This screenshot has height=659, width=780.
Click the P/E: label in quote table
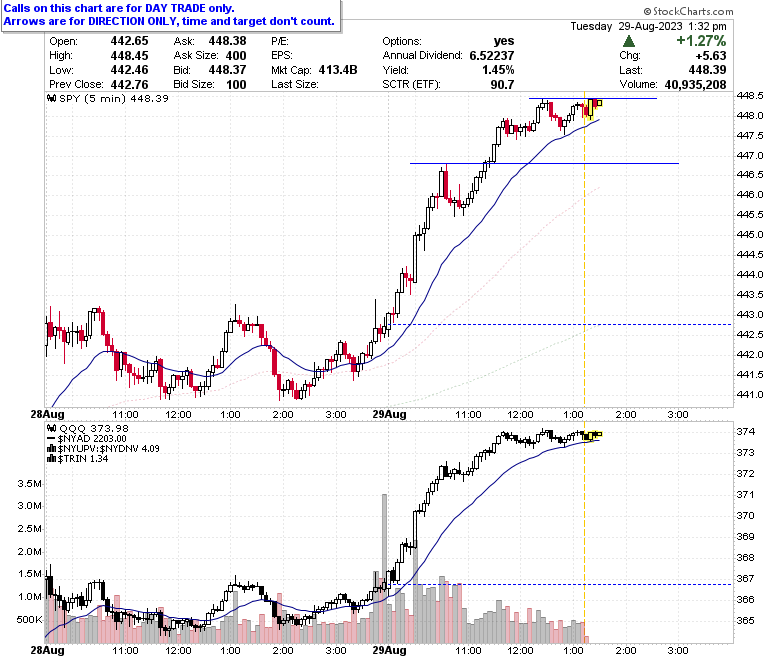click(x=280, y=41)
